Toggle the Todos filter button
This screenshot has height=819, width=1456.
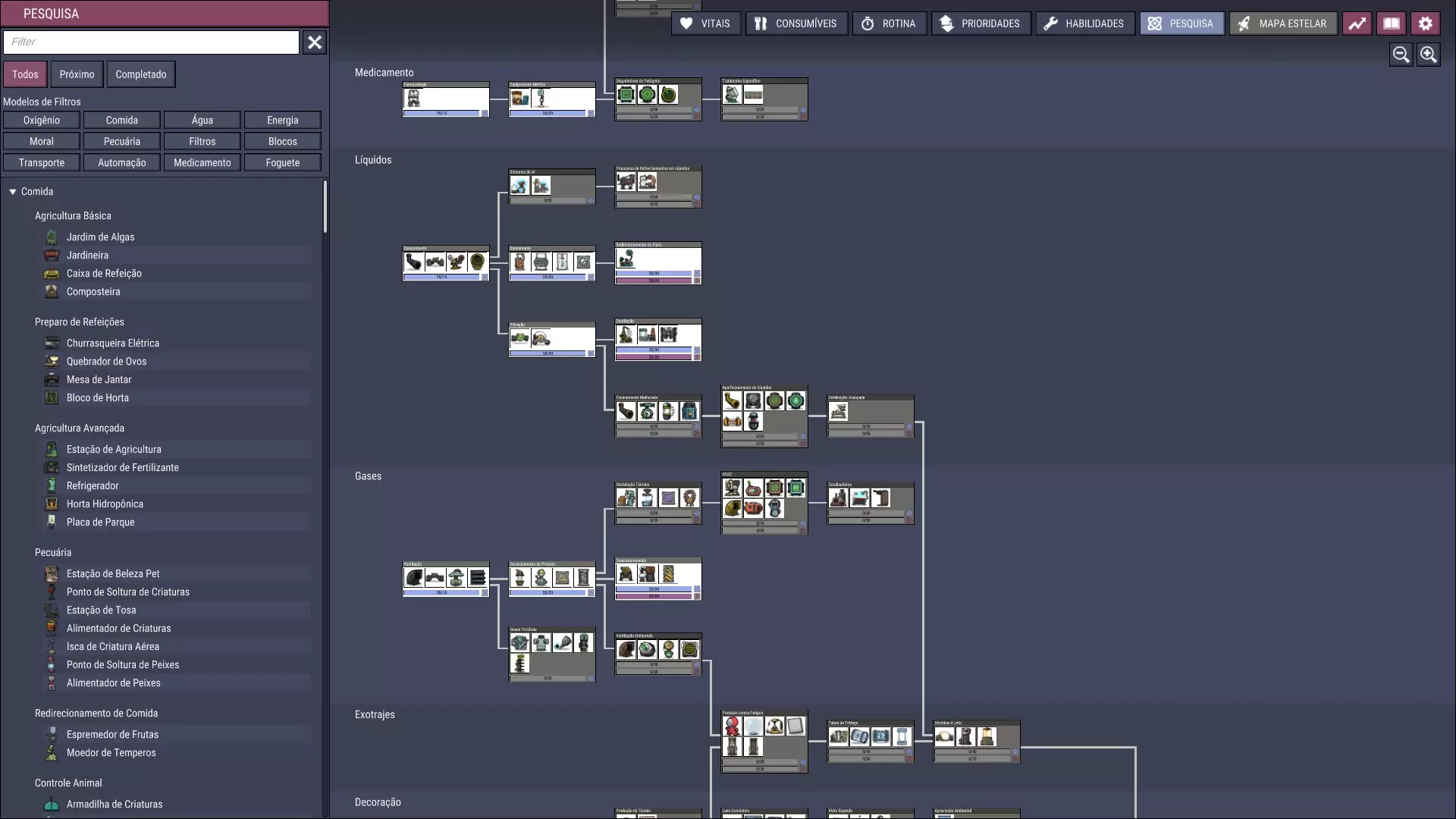[x=25, y=74]
